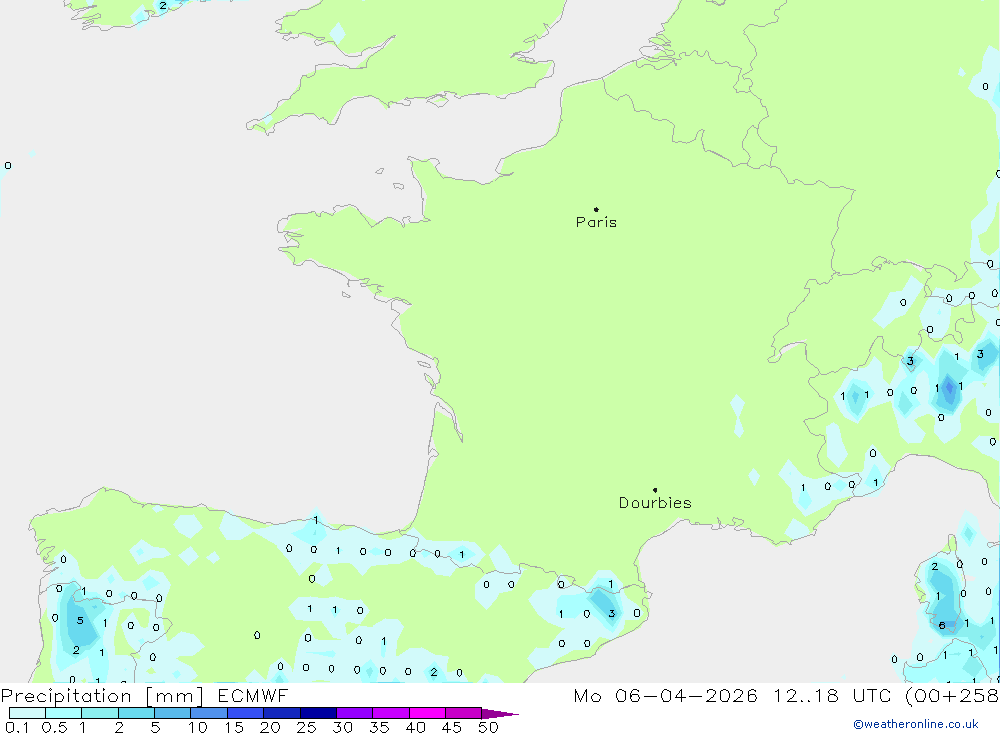Click the "12..18 UTC" time range text
The width and height of the screenshot is (1000, 733).
coord(832,695)
